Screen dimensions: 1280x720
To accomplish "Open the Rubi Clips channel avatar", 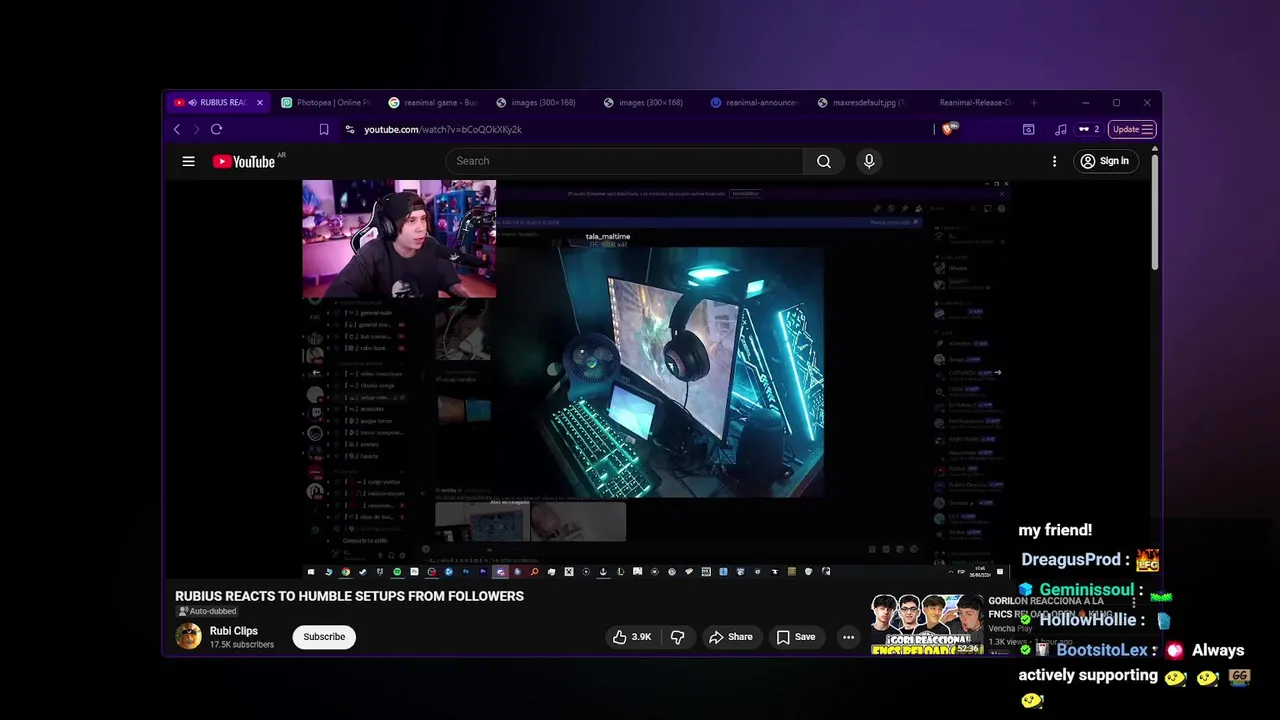I will (188, 637).
